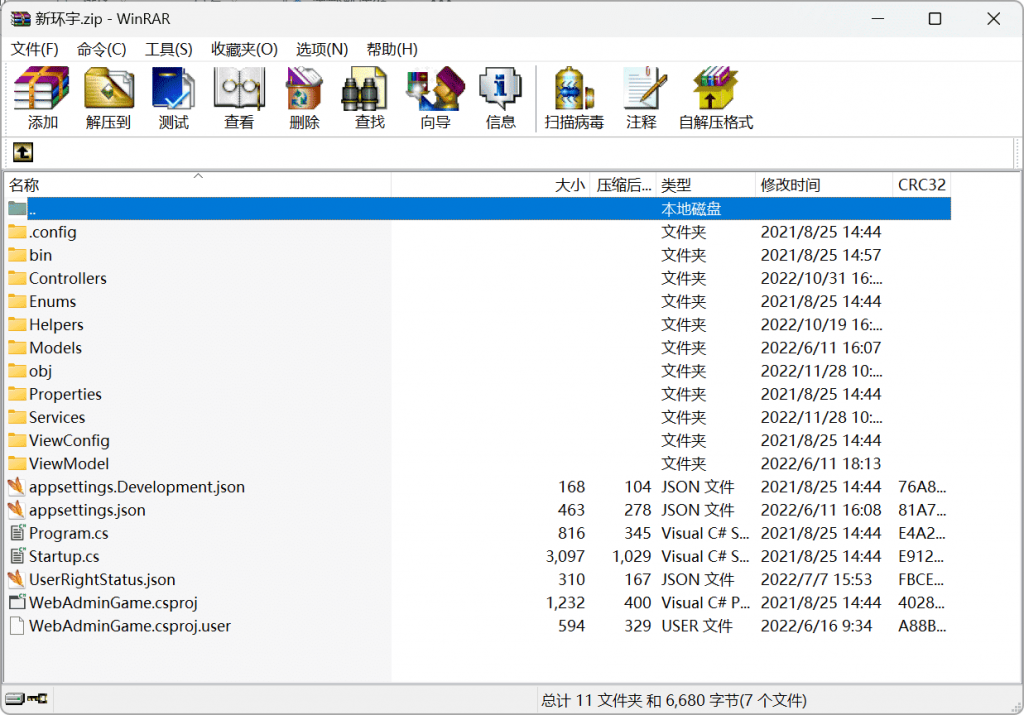Screen dimensions: 1024x715
Task: Sort by Size (大小) column header
Action: click(569, 185)
